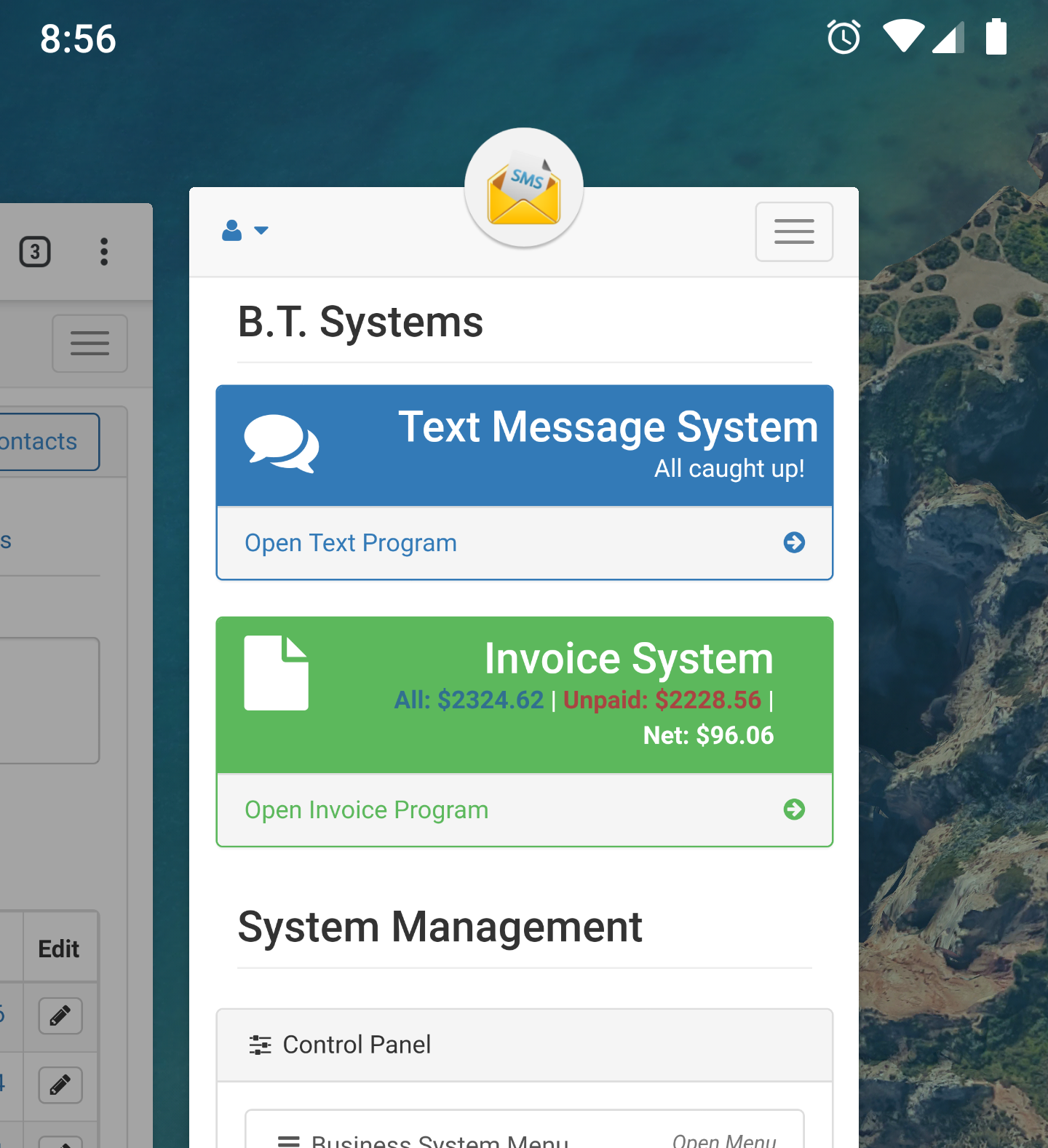Click the white document Invoice icon
The width and height of the screenshot is (1048, 1148).
tap(276, 673)
